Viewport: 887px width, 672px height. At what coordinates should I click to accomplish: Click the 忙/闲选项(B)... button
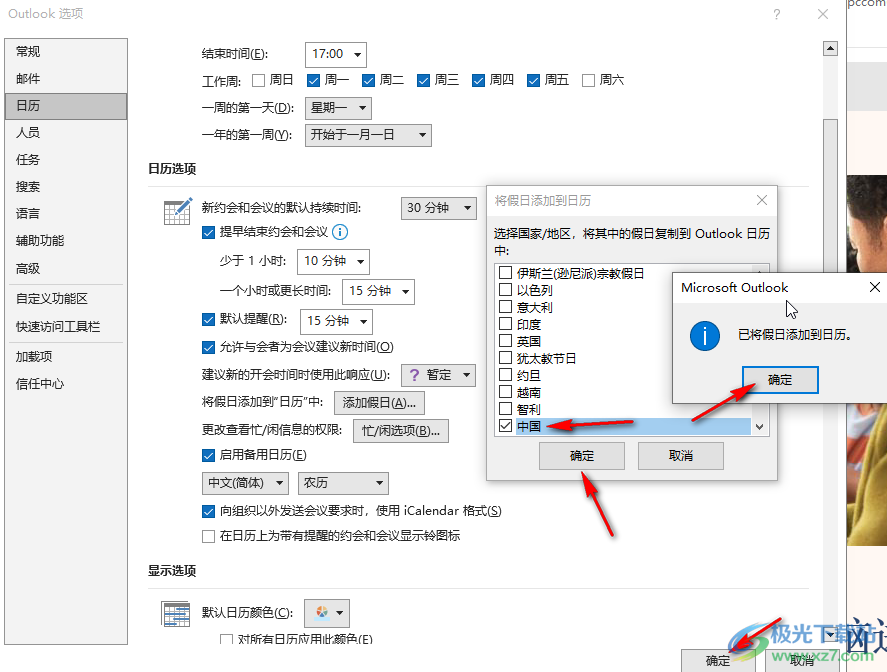[401, 431]
